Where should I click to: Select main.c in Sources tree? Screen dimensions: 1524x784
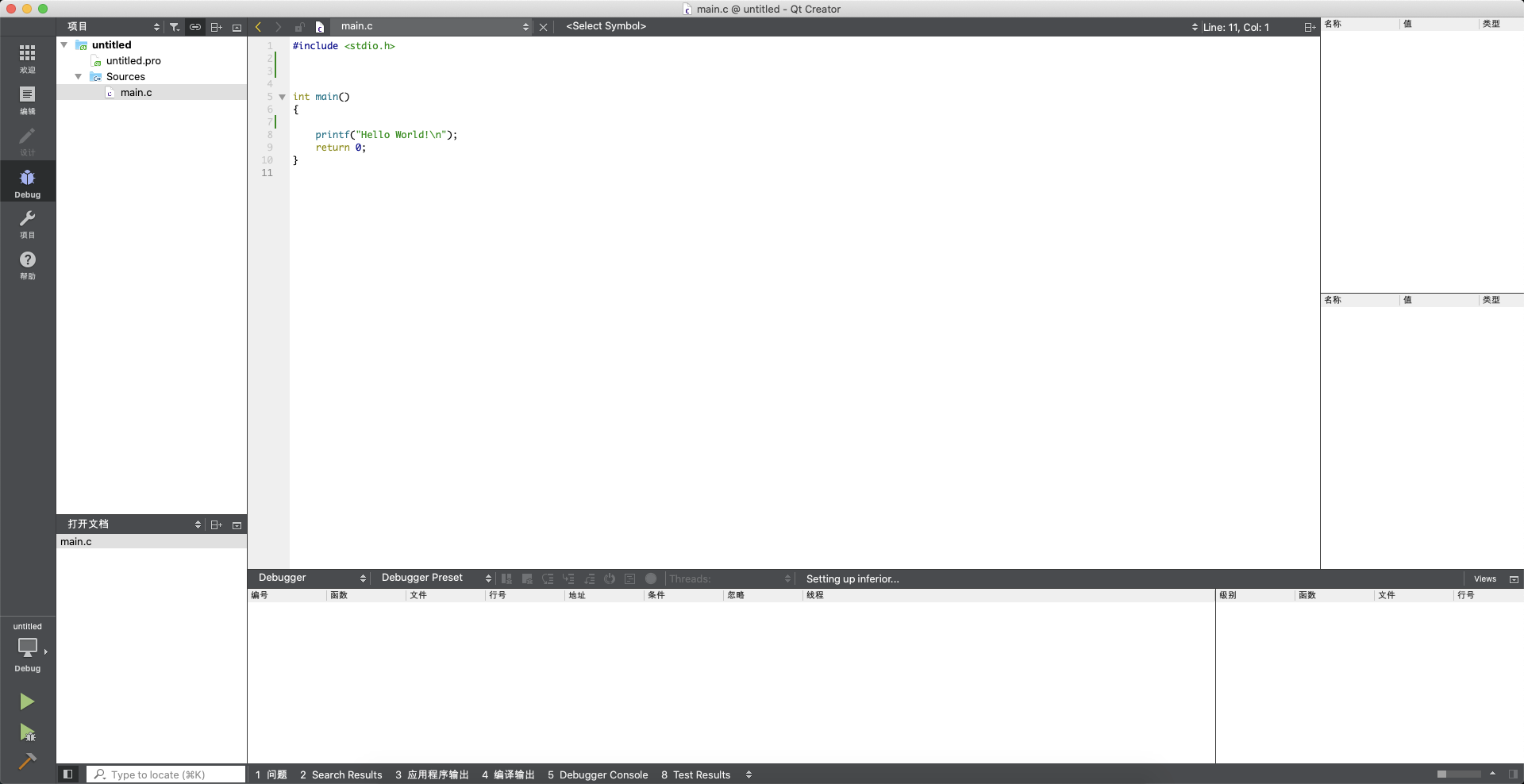[137, 92]
